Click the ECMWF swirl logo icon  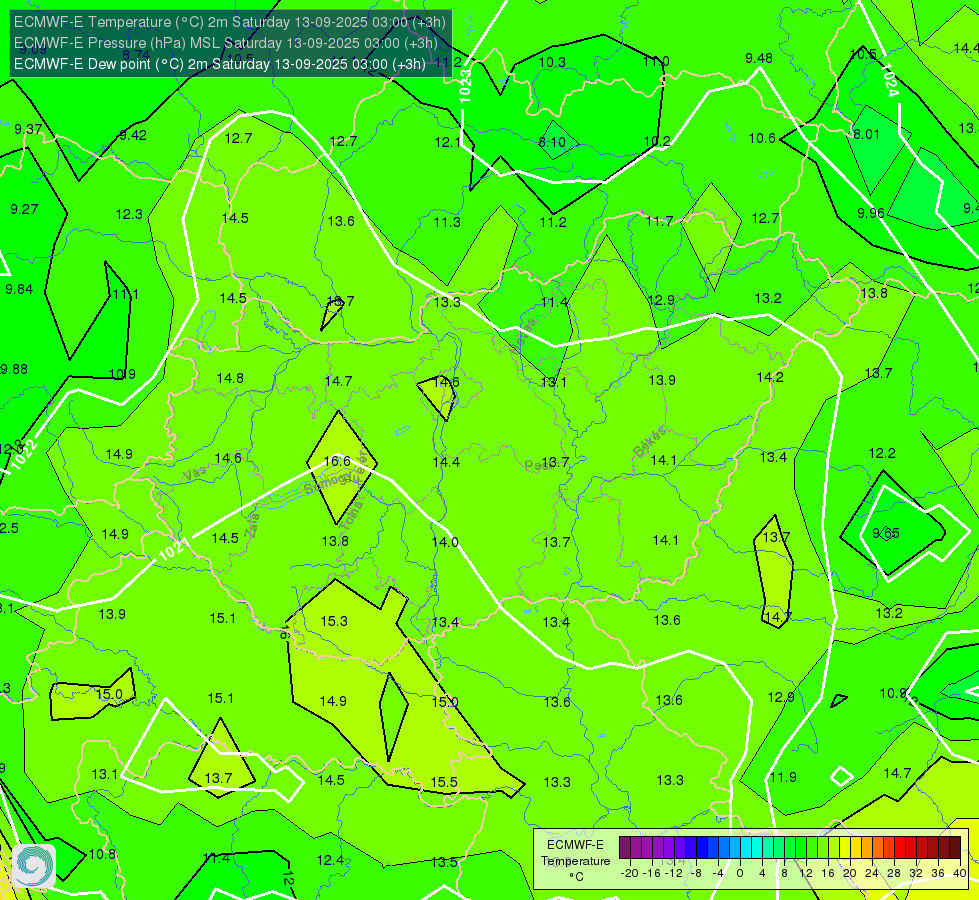point(34,866)
